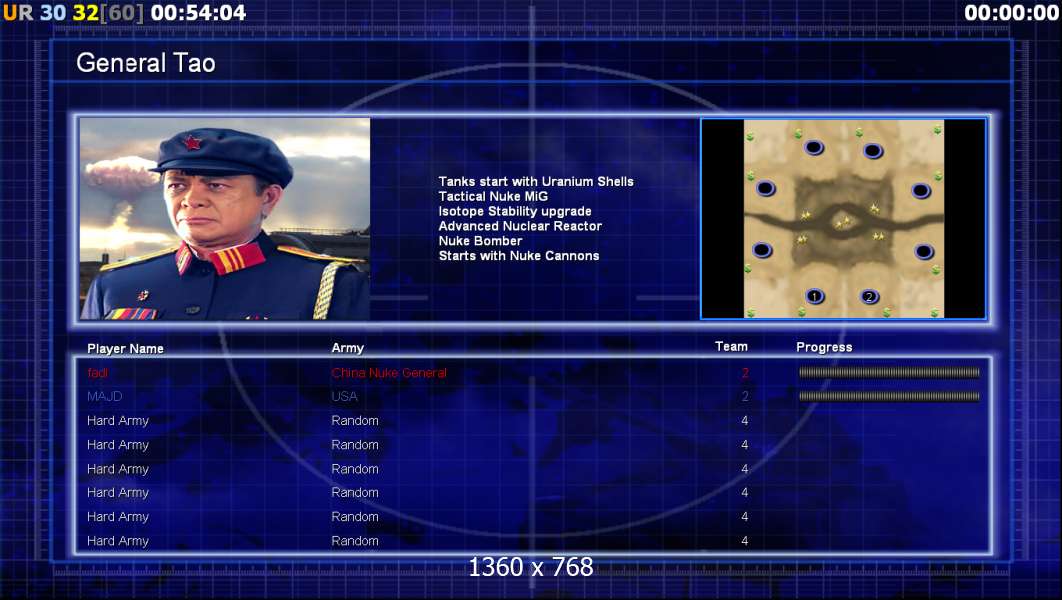Select the top-left unnumbered start position on minimap
Screen dimensions: 1062x600
click(814, 147)
